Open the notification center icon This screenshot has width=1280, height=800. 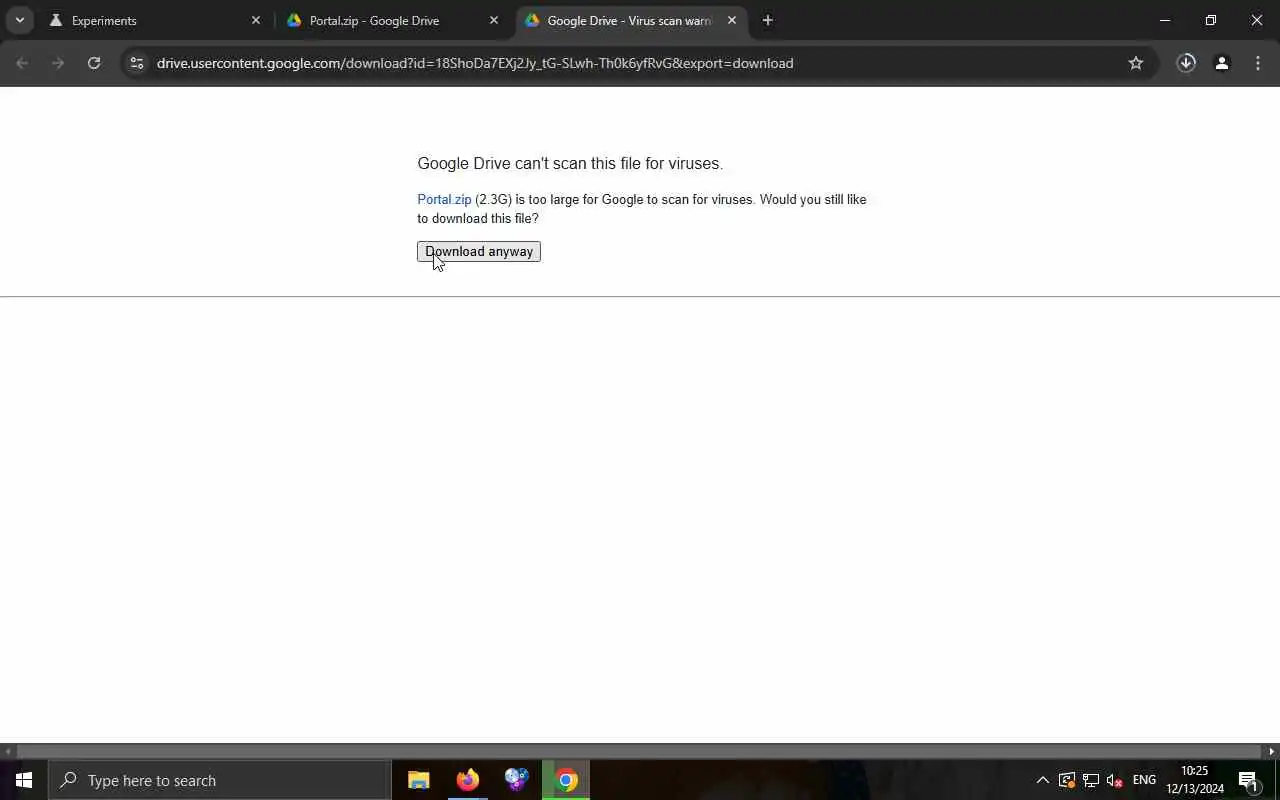[x=1248, y=780]
